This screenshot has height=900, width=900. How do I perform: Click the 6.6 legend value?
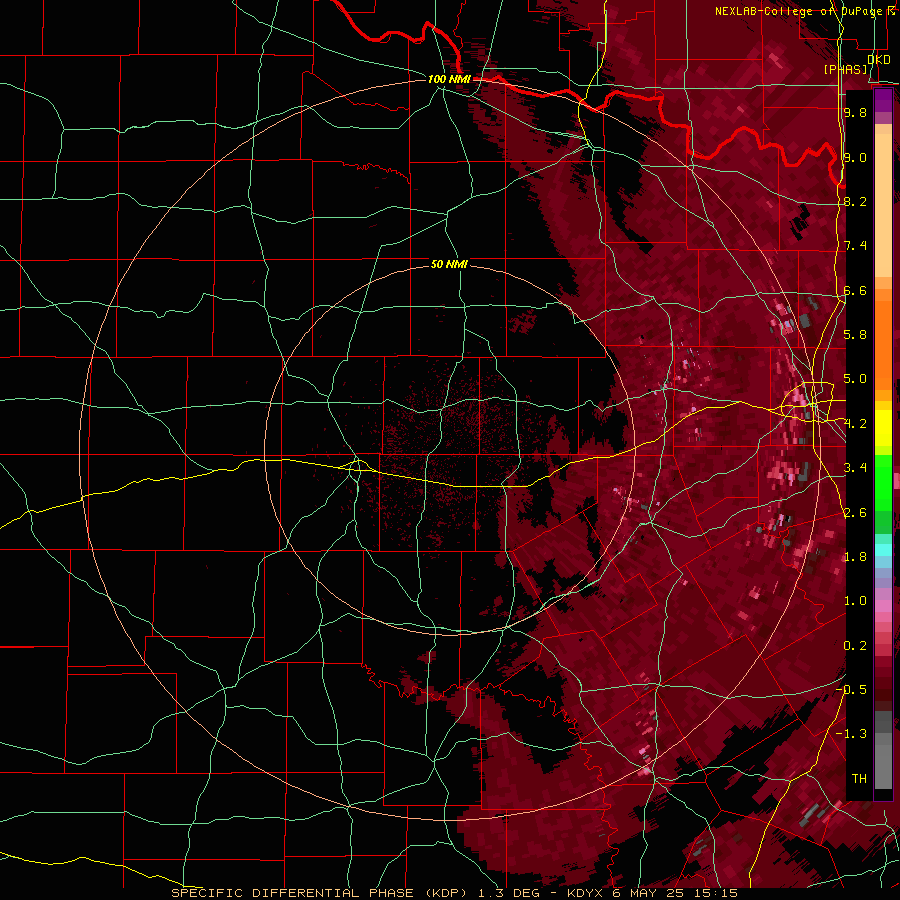pyautogui.click(x=855, y=290)
